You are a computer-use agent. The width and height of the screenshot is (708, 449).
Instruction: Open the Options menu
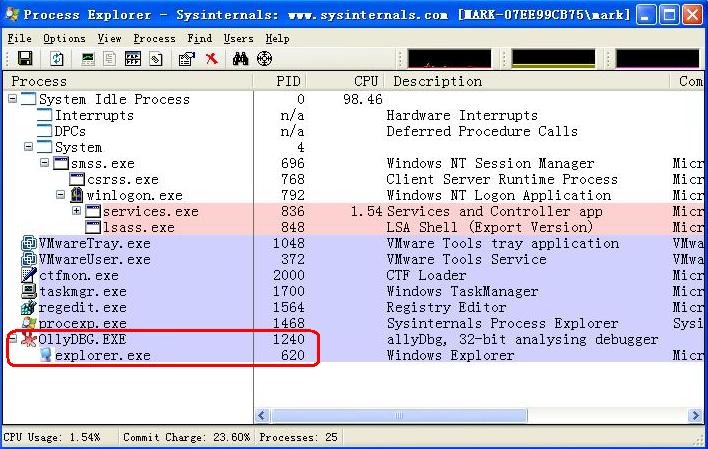pyautogui.click(x=64, y=39)
